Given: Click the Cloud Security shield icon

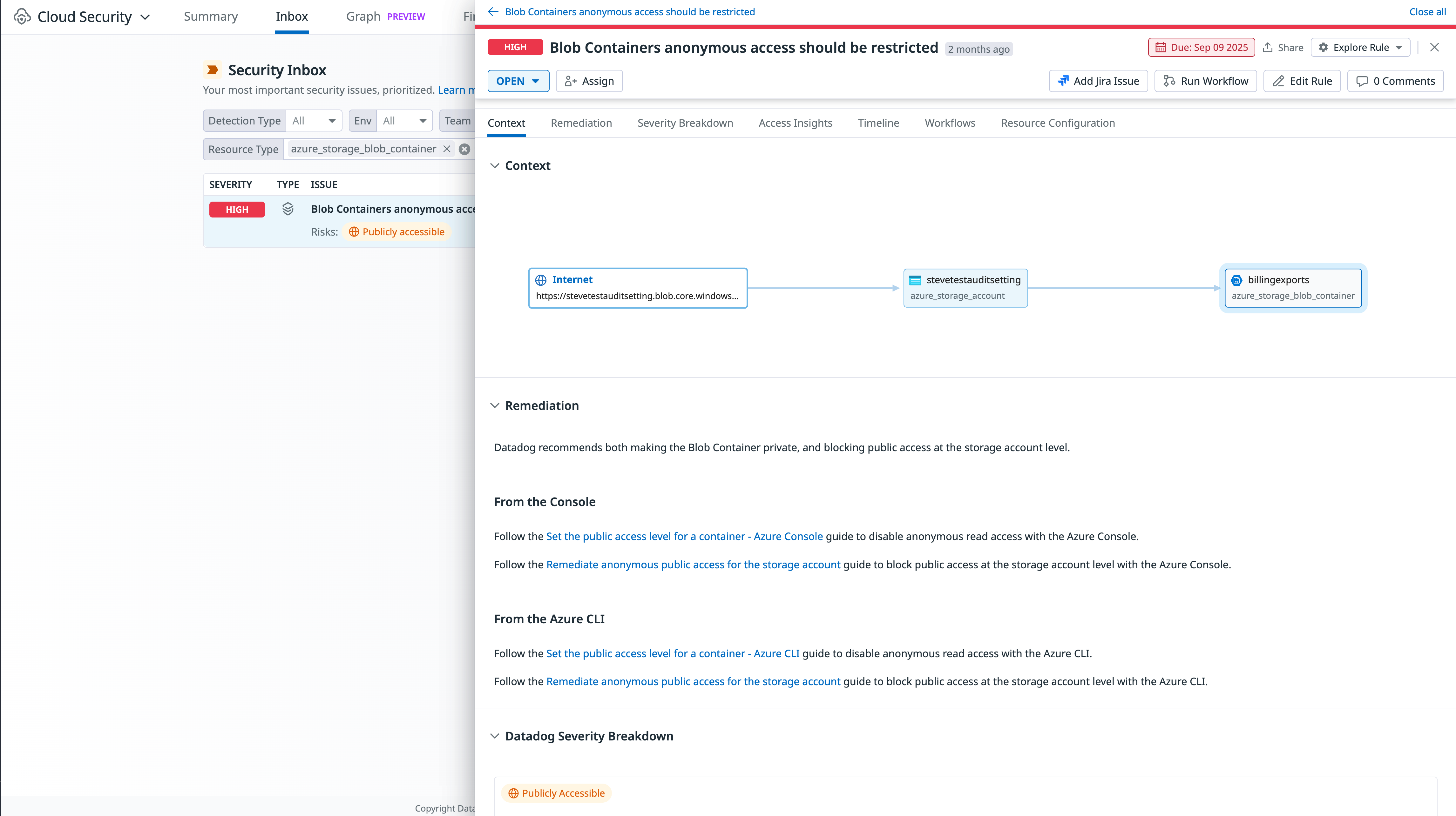Looking at the screenshot, I should tap(22, 17).
